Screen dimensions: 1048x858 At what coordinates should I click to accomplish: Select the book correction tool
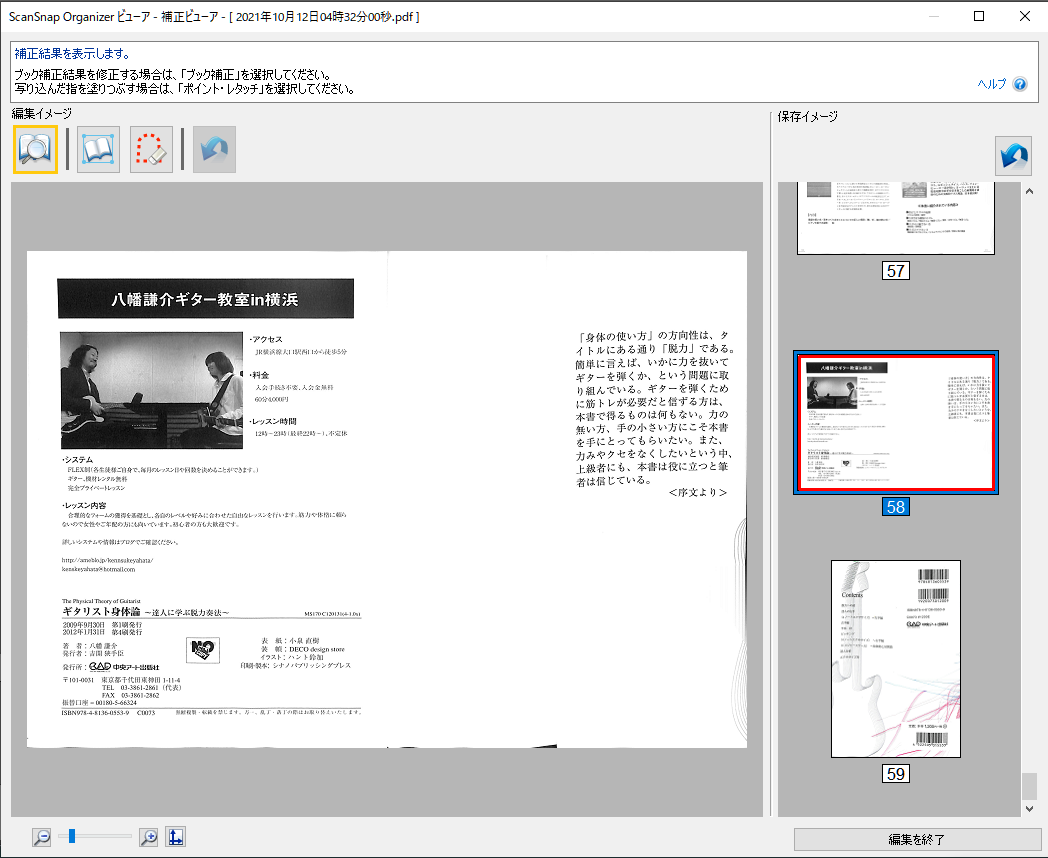[98, 150]
